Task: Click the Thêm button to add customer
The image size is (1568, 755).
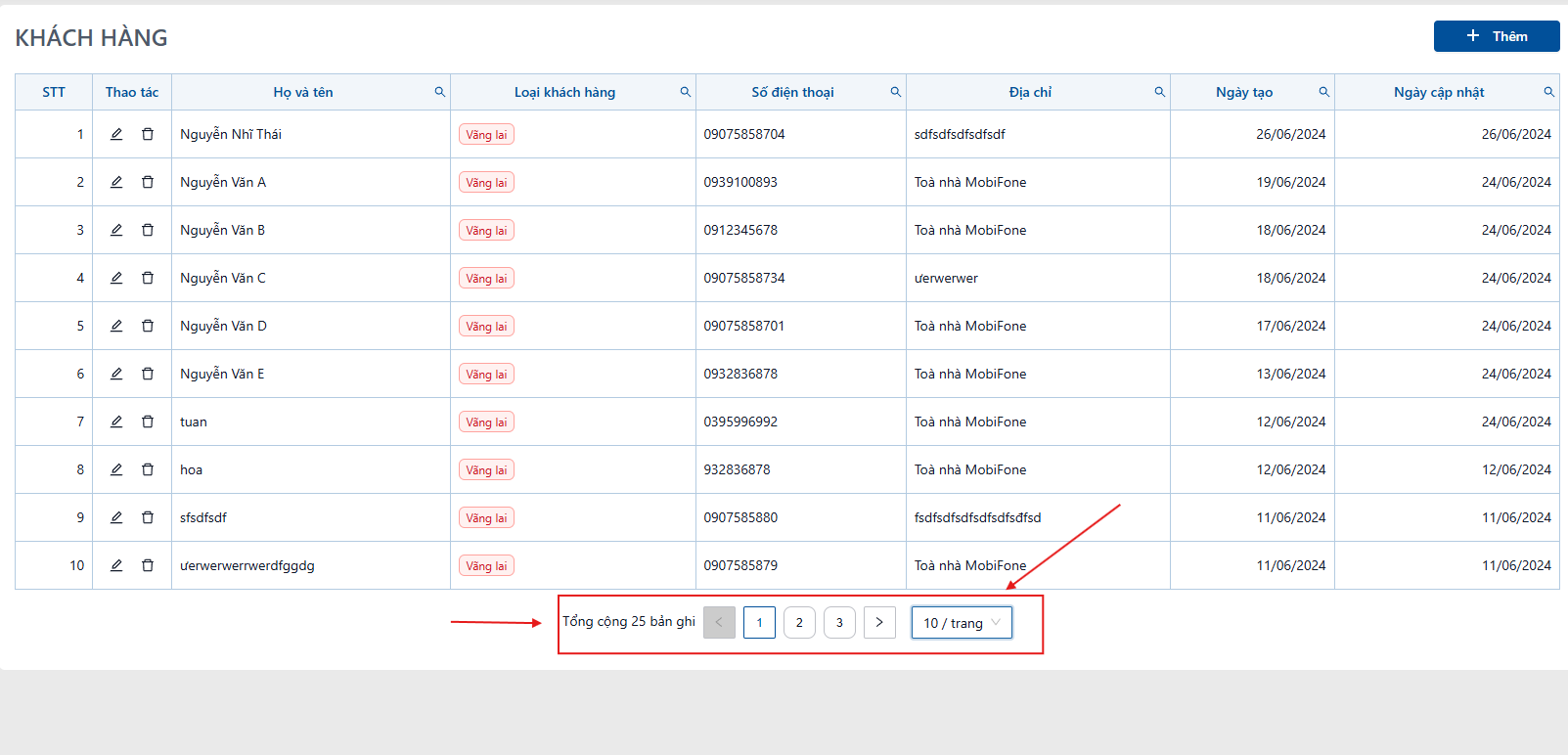Action: pos(1497,36)
